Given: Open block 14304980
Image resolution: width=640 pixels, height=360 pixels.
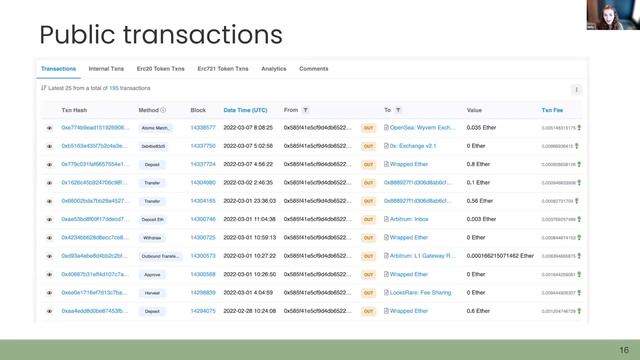Looking at the screenshot, I should click(x=203, y=183).
